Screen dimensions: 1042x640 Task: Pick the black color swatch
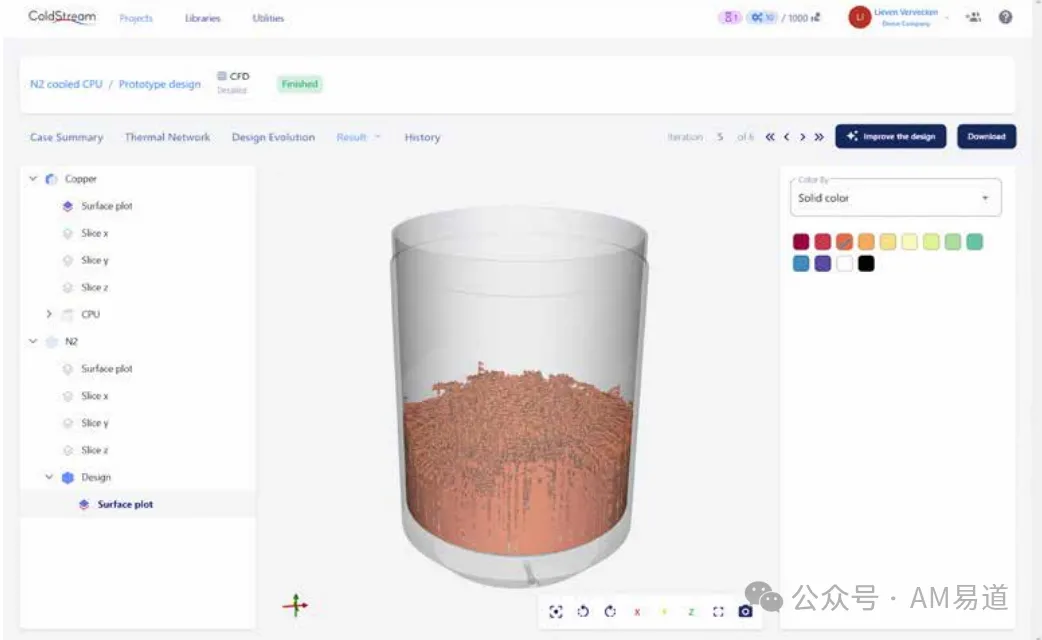pos(866,263)
